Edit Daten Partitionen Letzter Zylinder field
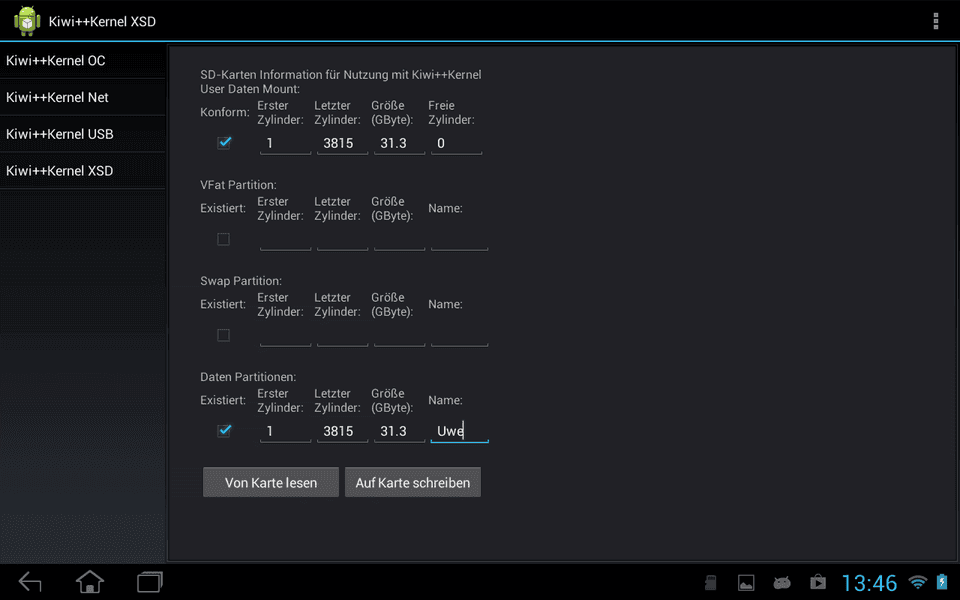960x600 pixels. coord(342,431)
